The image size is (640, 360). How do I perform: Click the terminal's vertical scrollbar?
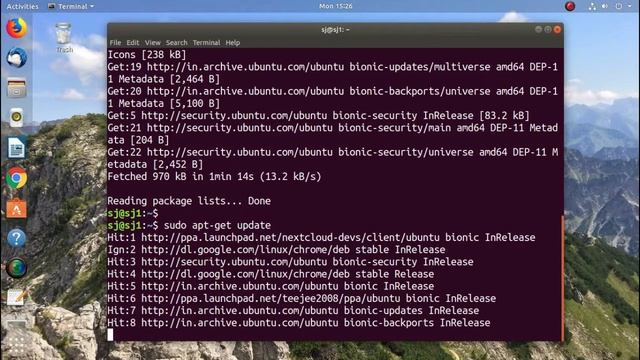click(562, 278)
